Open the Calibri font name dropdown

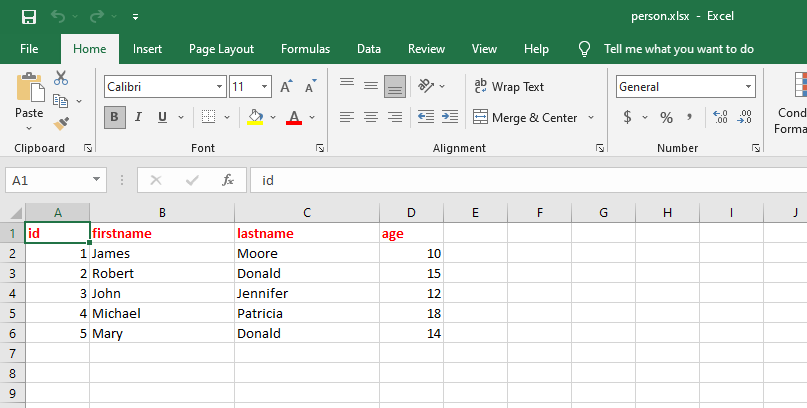pyautogui.click(x=220, y=87)
